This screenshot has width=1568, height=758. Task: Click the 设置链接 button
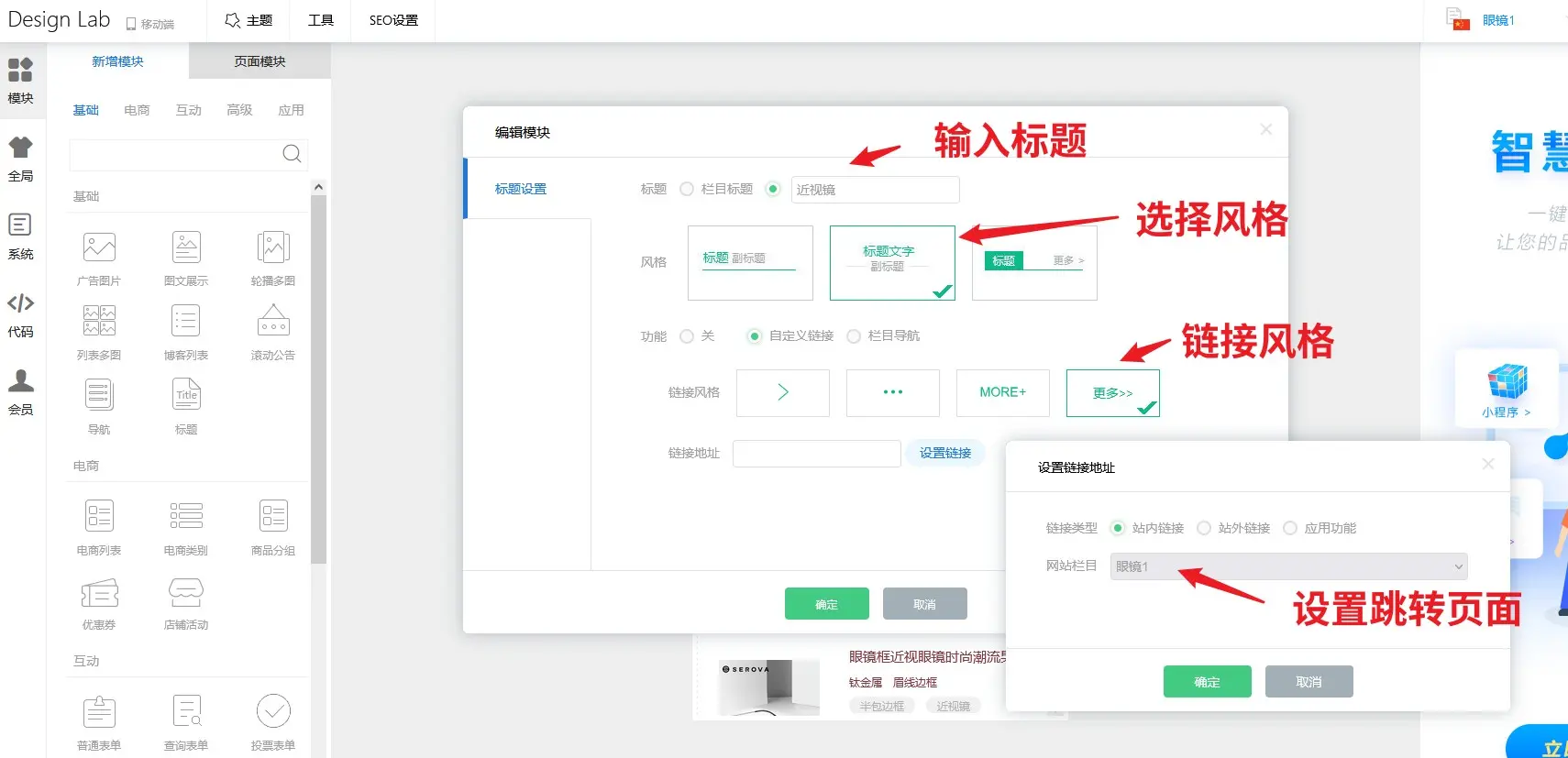pos(945,453)
